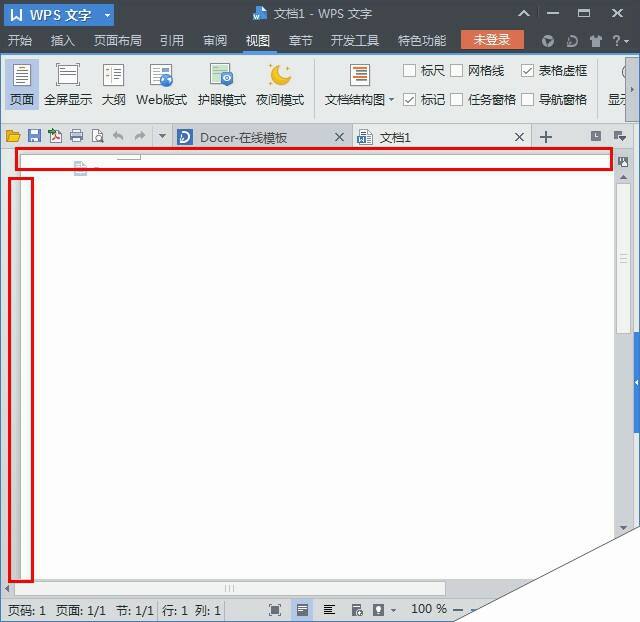640x622 pixels.
Task: Click the Docer icon on template tab
Action: pos(184,137)
